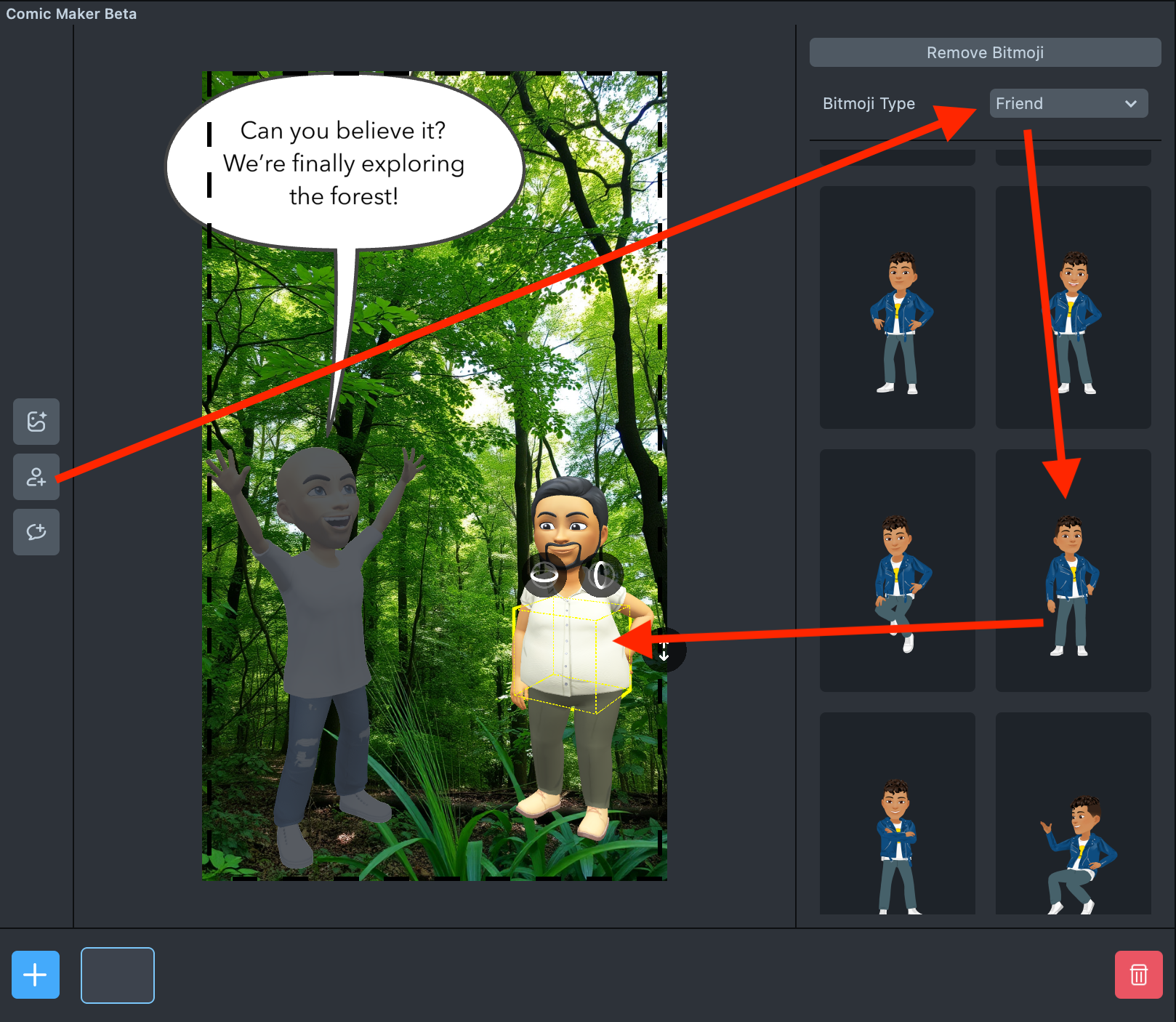This screenshot has height=1022, width=1176.
Task: Click the vertical-ring rotation handle on the Bitmoji
Action: tap(600, 576)
